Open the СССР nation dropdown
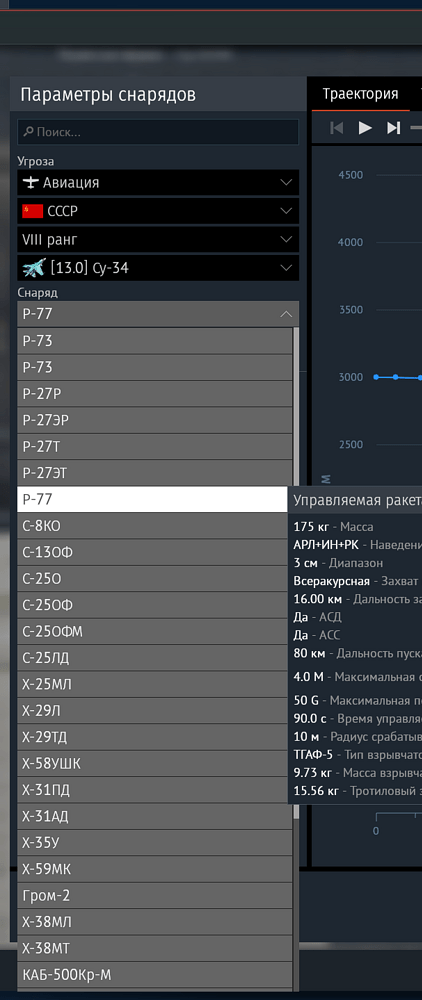 (157, 211)
